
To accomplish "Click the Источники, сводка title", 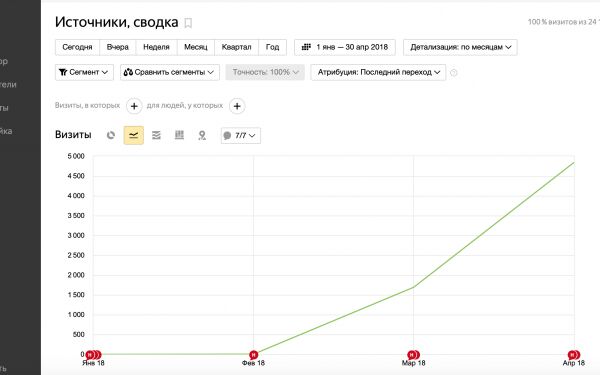I will (117, 22).
